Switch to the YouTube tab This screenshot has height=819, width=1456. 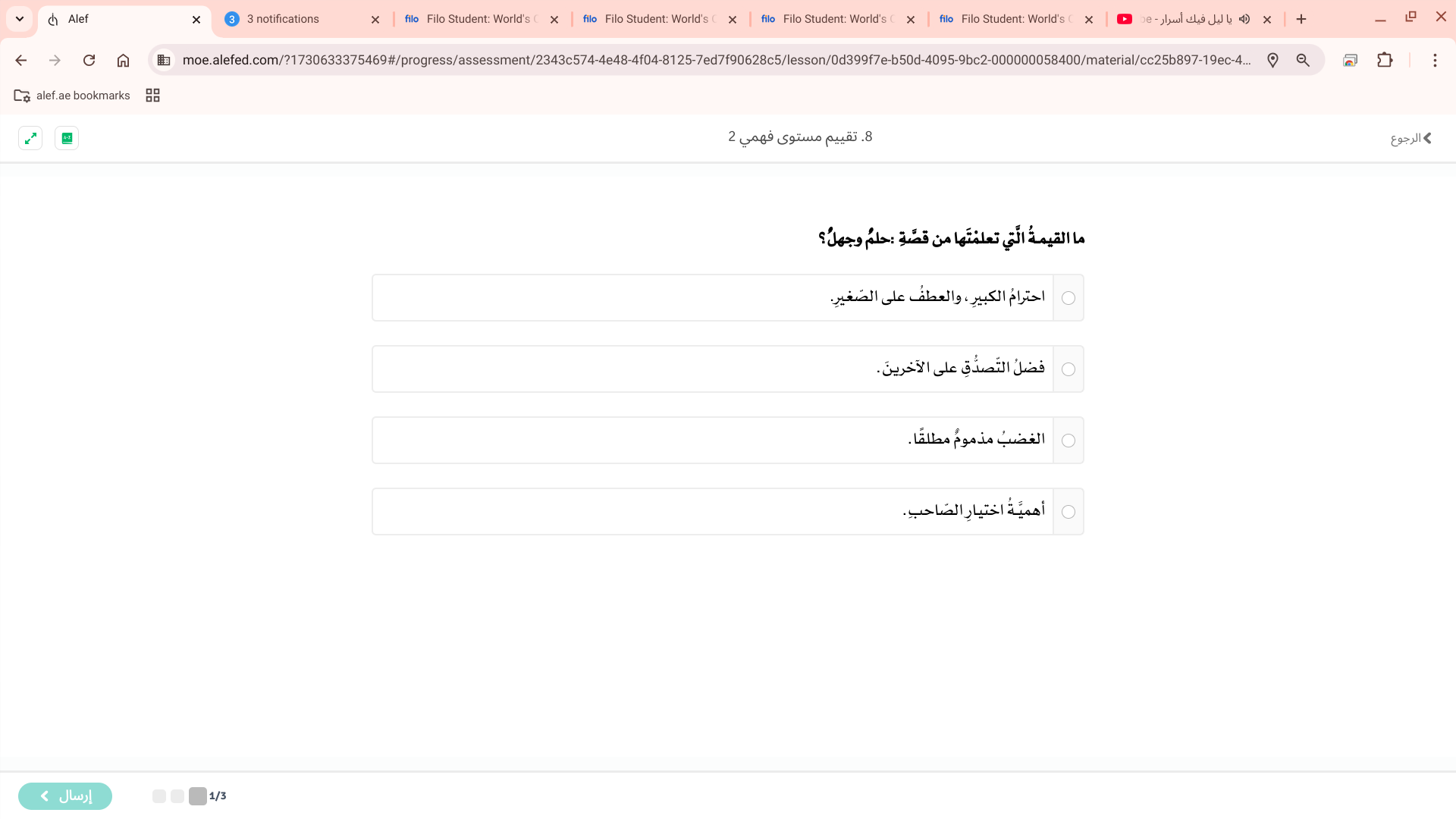coord(1183,19)
